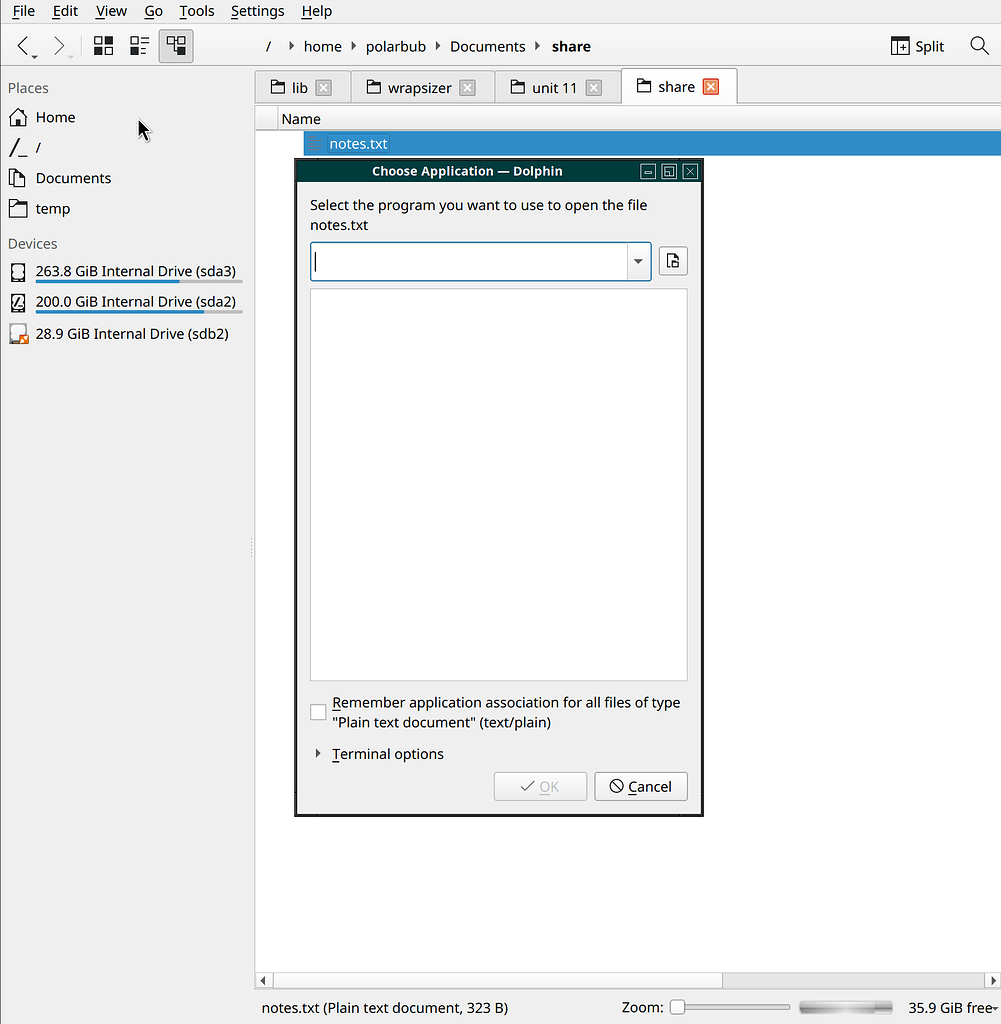Switch to the lib tab
The width and height of the screenshot is (1001, 1024).
(x=299, y=87)
